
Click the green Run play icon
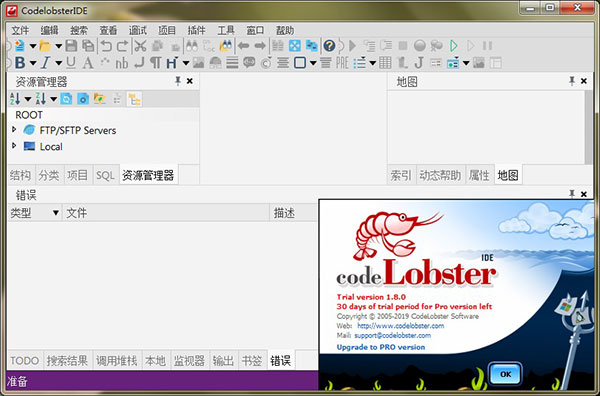454,46
